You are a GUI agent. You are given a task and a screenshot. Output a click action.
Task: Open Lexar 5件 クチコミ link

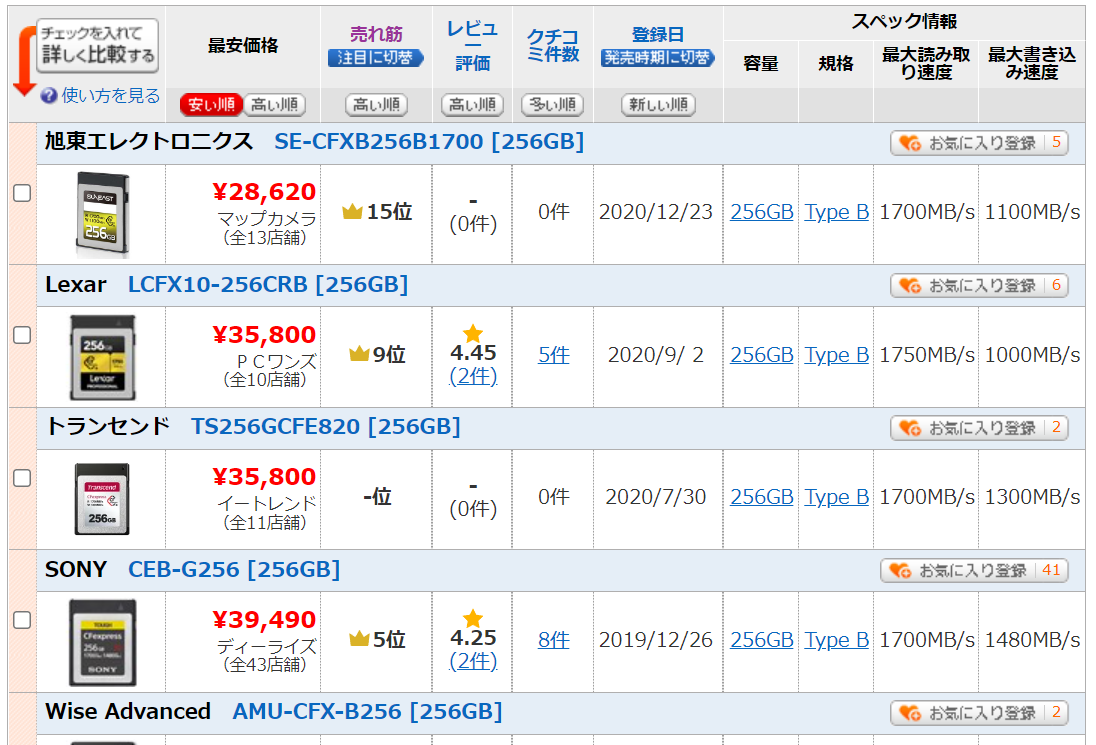[x=554, y=355]
